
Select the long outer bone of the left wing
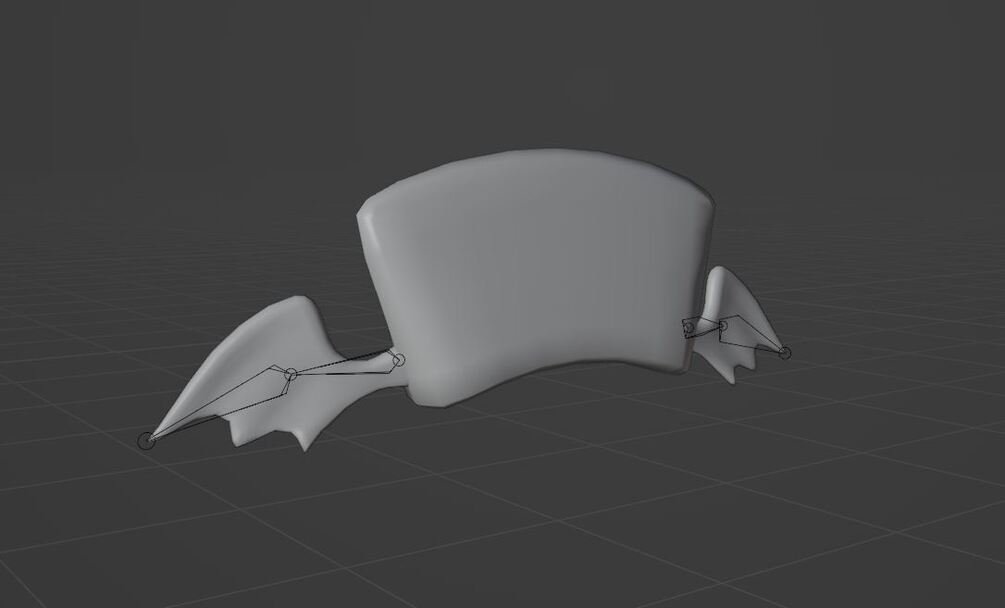(x=221, y=404)
